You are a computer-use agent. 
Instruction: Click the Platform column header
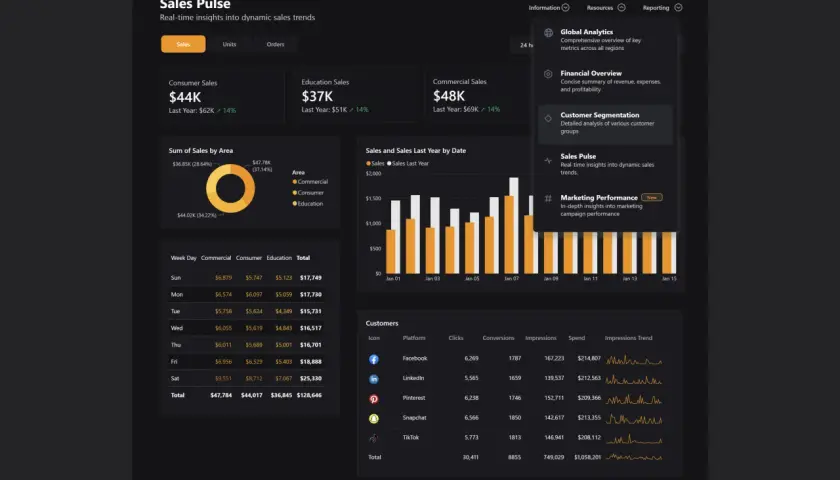tap(414, 338)
